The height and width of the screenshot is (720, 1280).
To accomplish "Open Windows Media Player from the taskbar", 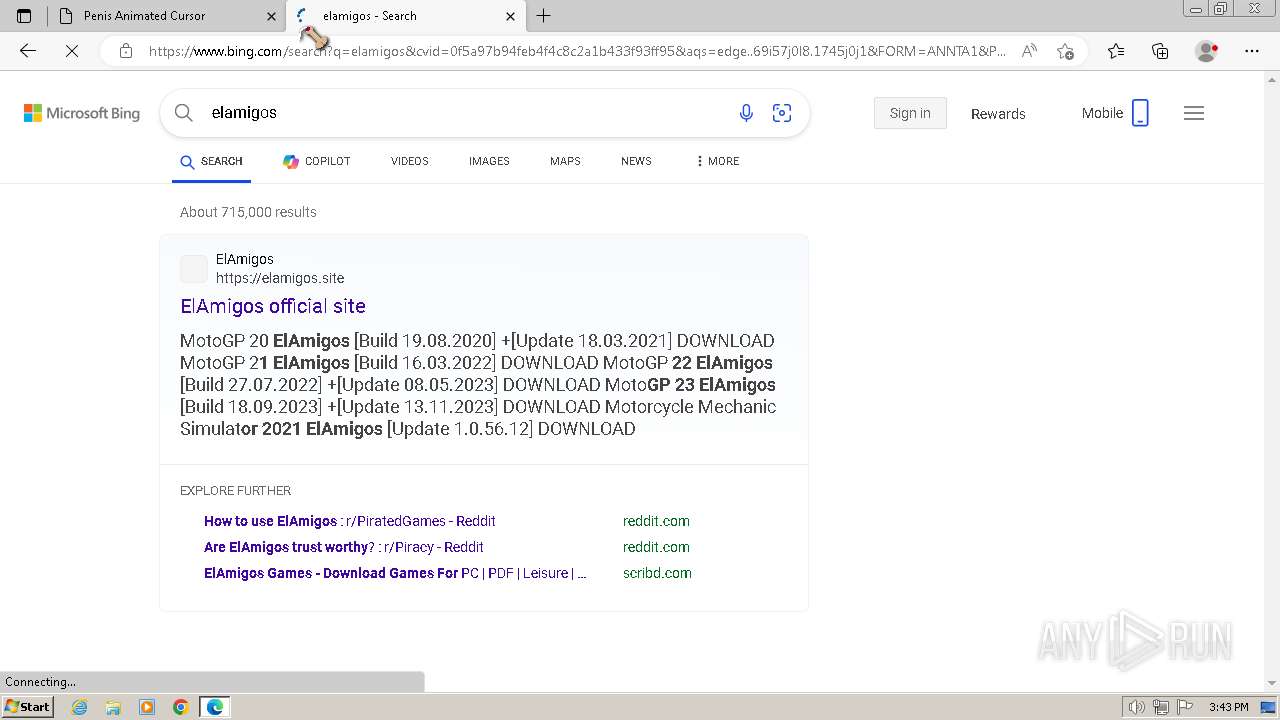I will point(147,707).
